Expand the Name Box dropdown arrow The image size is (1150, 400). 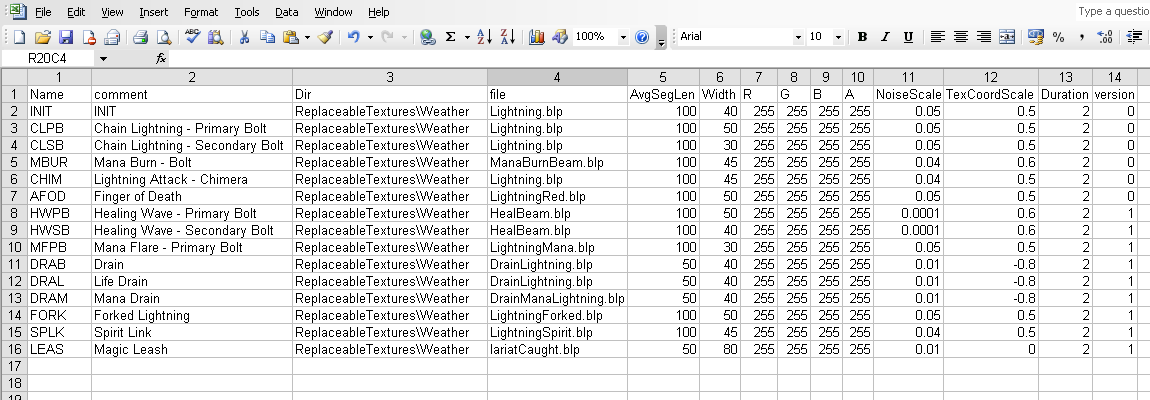tap(103, 59)
